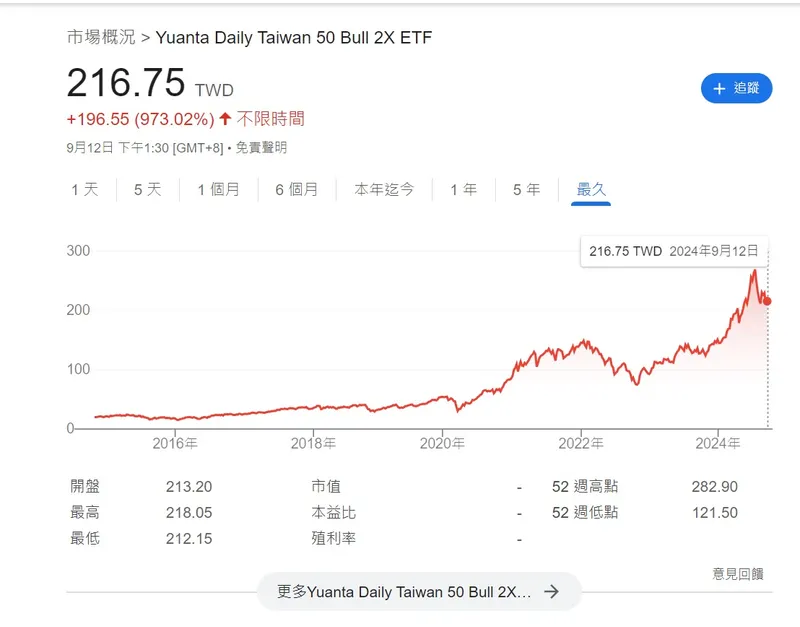Viewport: 800px width, 627px height.
Task: Click the arrow icon beside 更多Yuanta Daily Taiwan
Action: click(551, 591)
